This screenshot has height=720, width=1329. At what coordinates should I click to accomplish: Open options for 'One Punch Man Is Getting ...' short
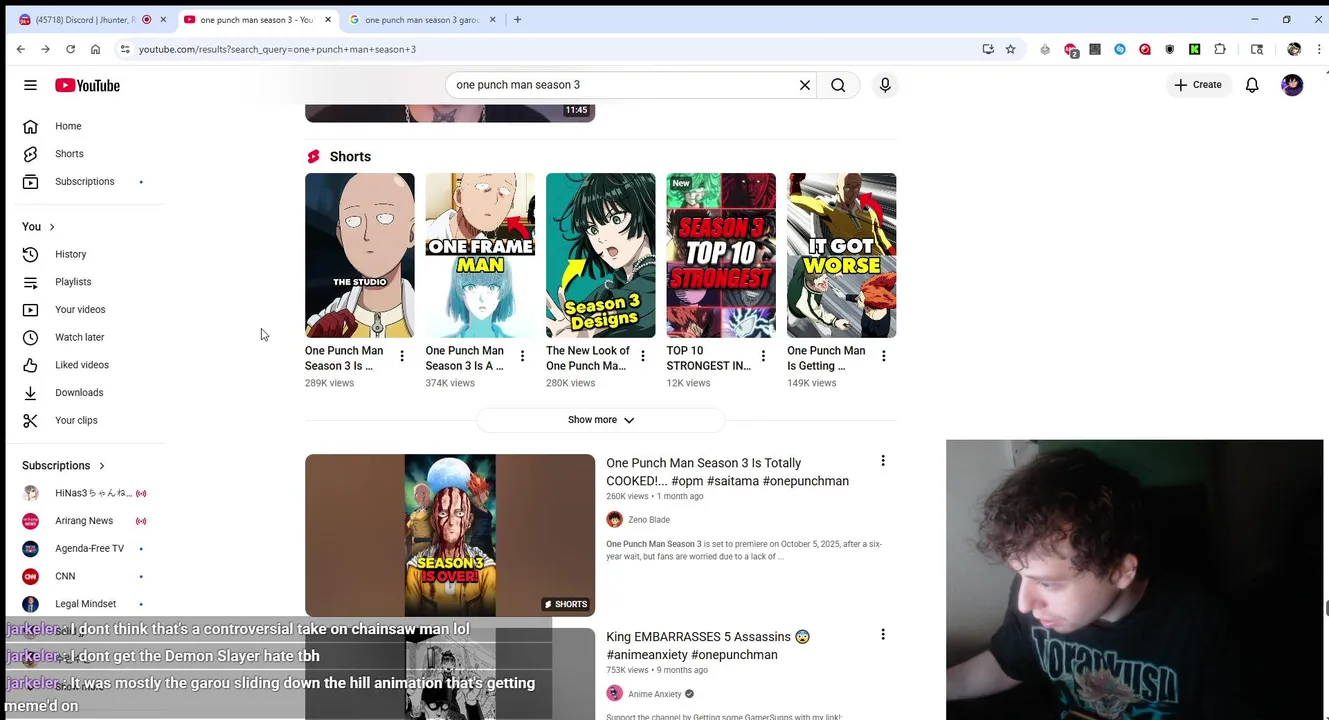[884, 356]
